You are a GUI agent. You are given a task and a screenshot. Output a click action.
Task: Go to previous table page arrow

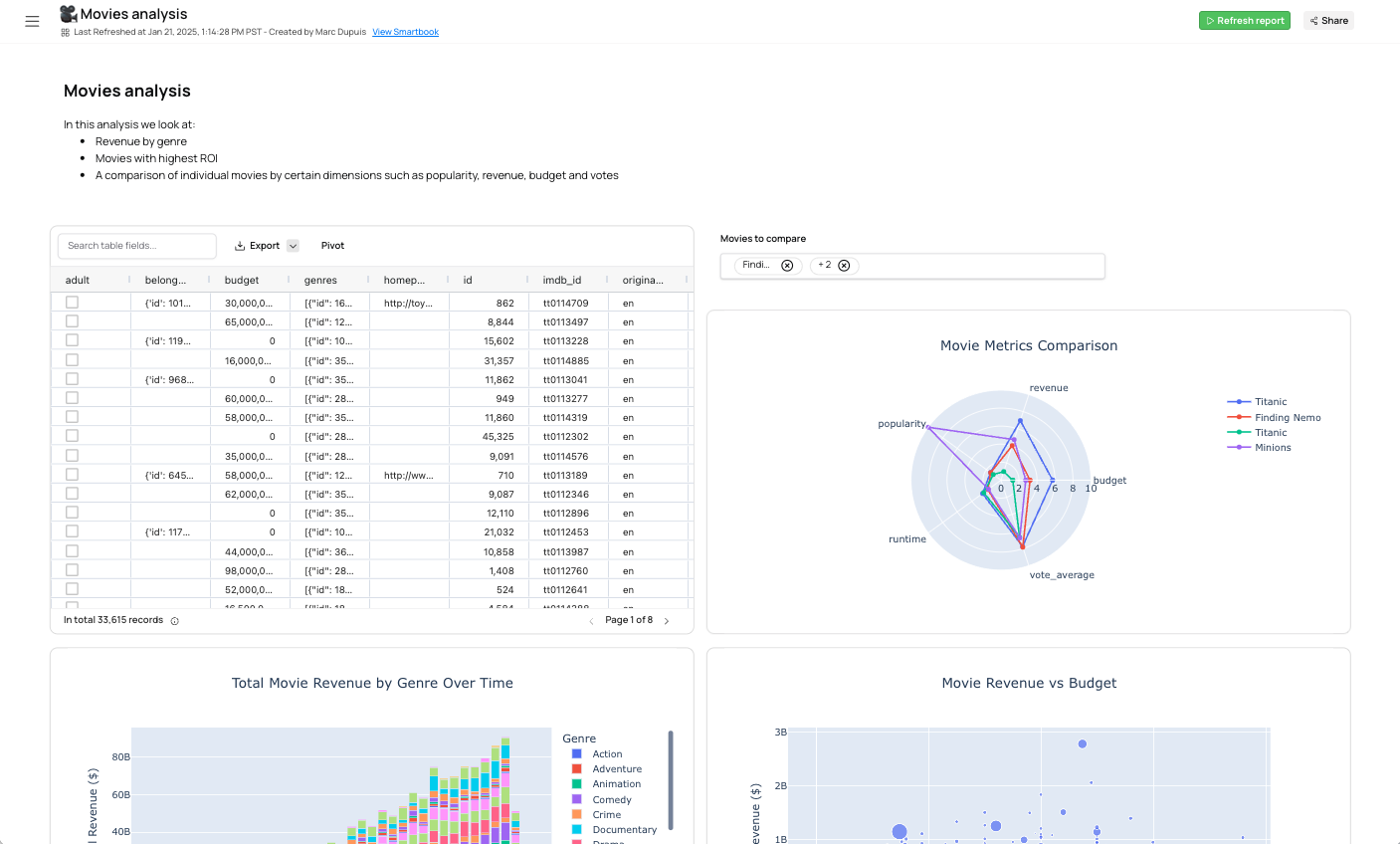591,621
